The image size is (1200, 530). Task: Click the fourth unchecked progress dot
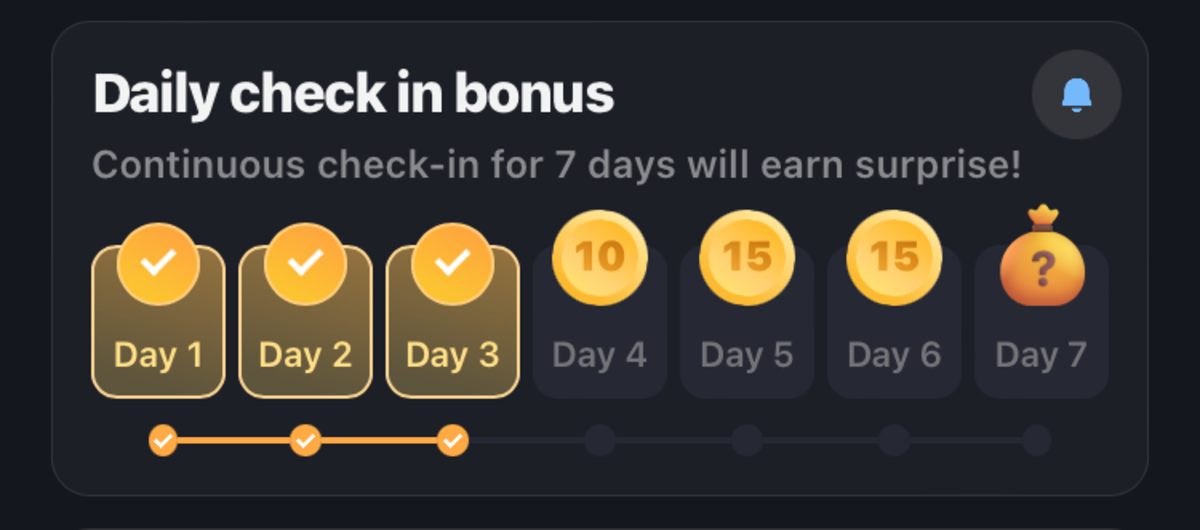coord(600,440)
